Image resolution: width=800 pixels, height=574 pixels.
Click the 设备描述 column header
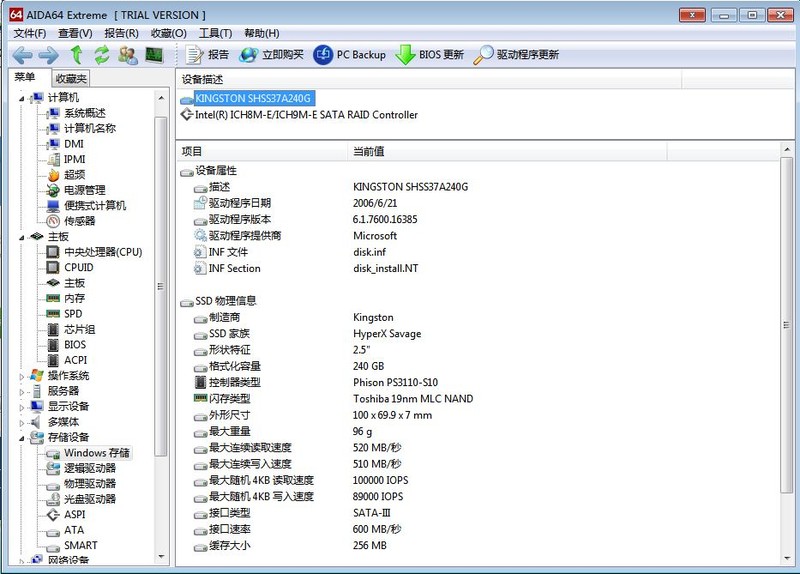pos(429,80)
